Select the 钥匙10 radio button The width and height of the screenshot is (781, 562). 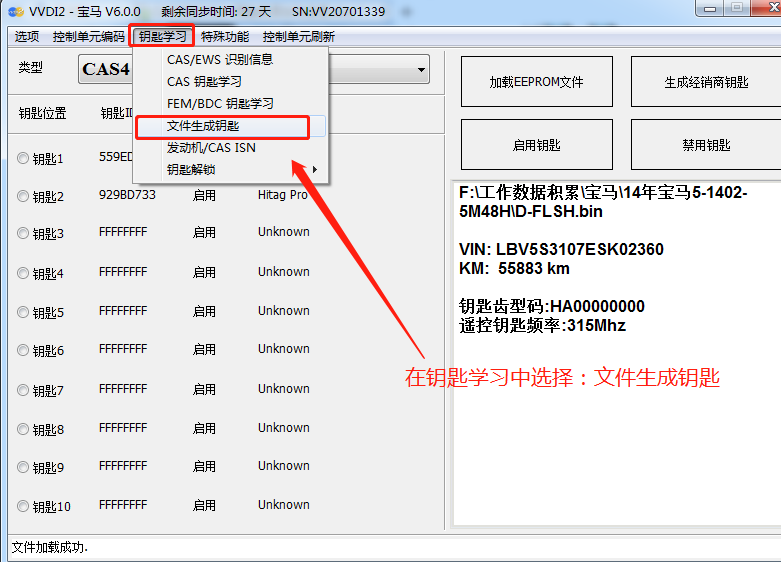pyautogui.click(x=23, y=506)
